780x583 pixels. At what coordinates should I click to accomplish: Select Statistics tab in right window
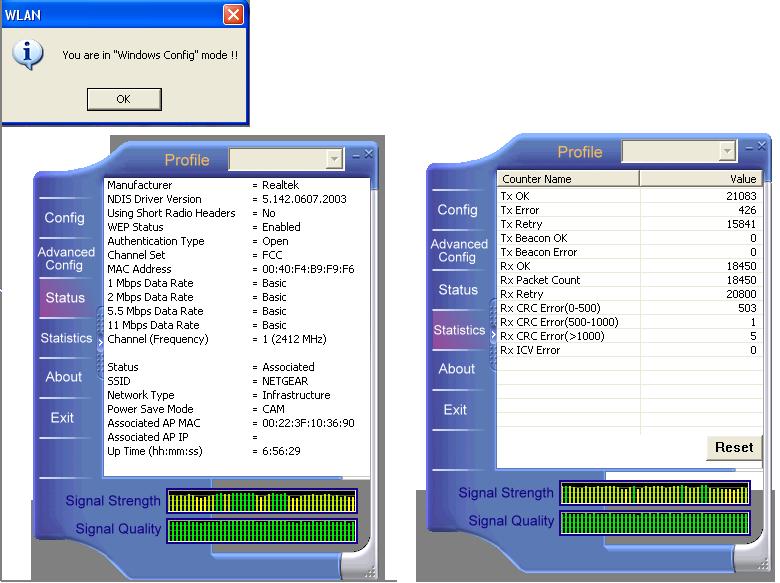click(x=459, y=330)
